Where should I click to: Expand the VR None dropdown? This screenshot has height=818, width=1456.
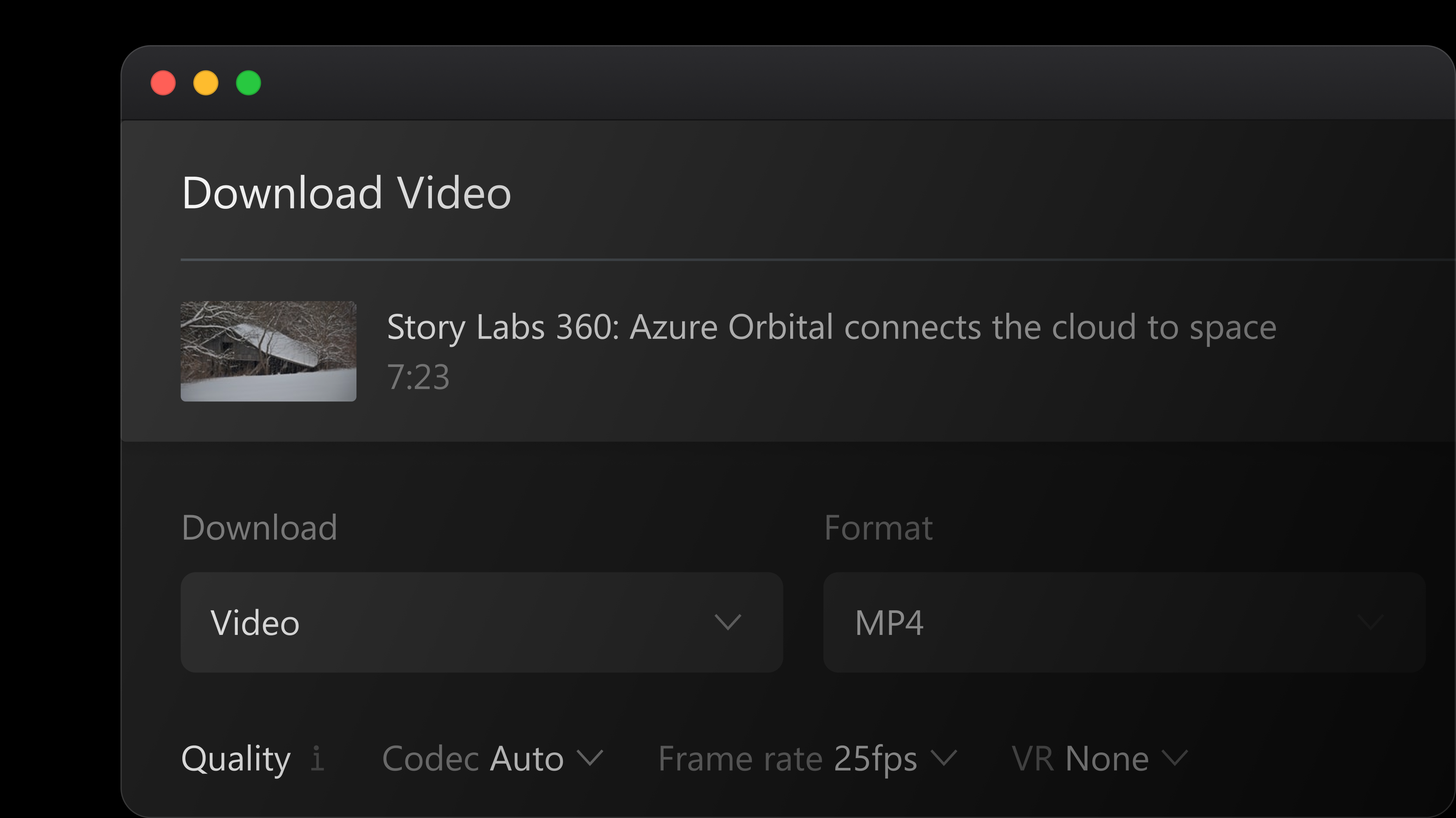(x=1100, y=758)
